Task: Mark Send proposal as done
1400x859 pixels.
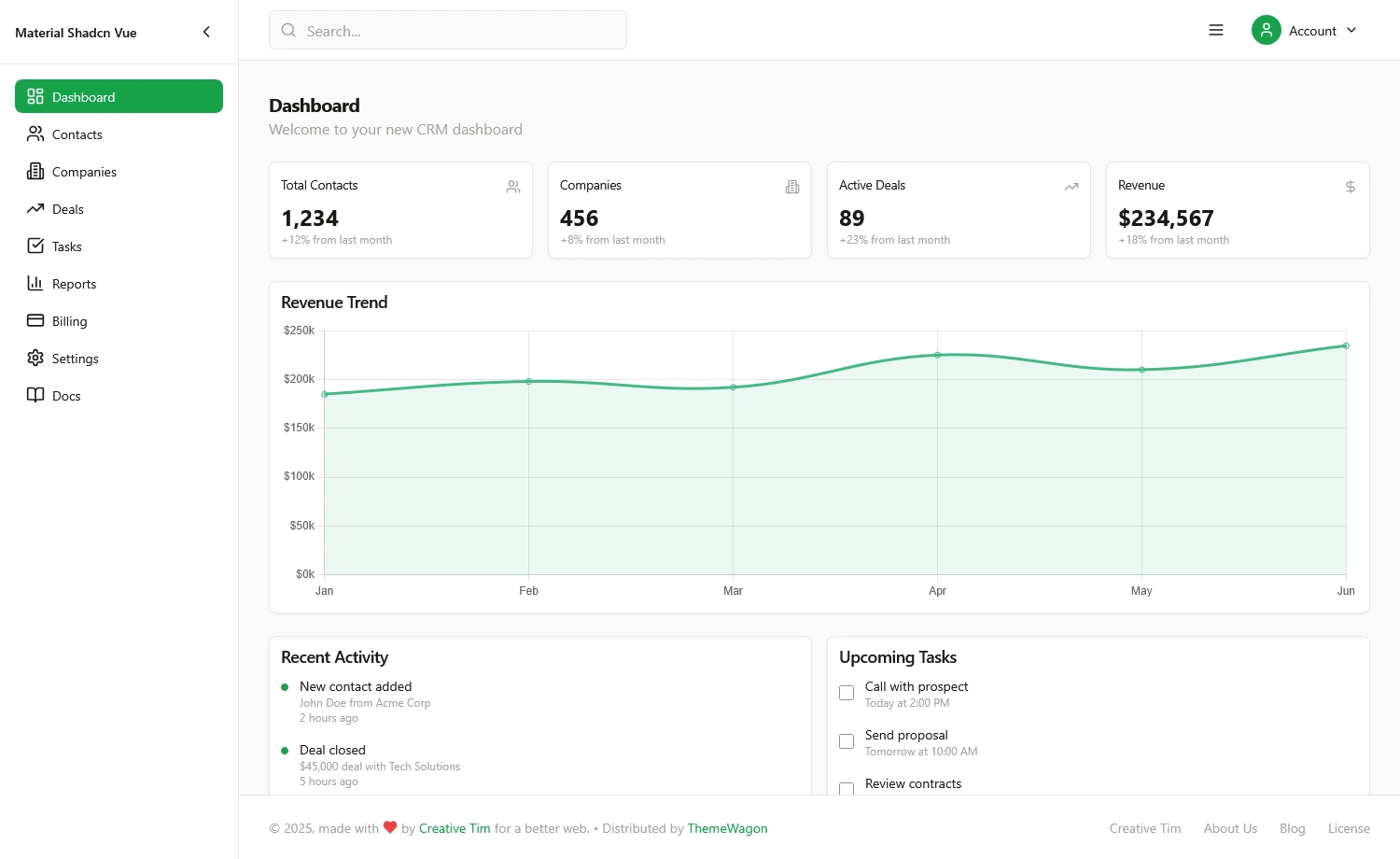Action: click(847, 740)
